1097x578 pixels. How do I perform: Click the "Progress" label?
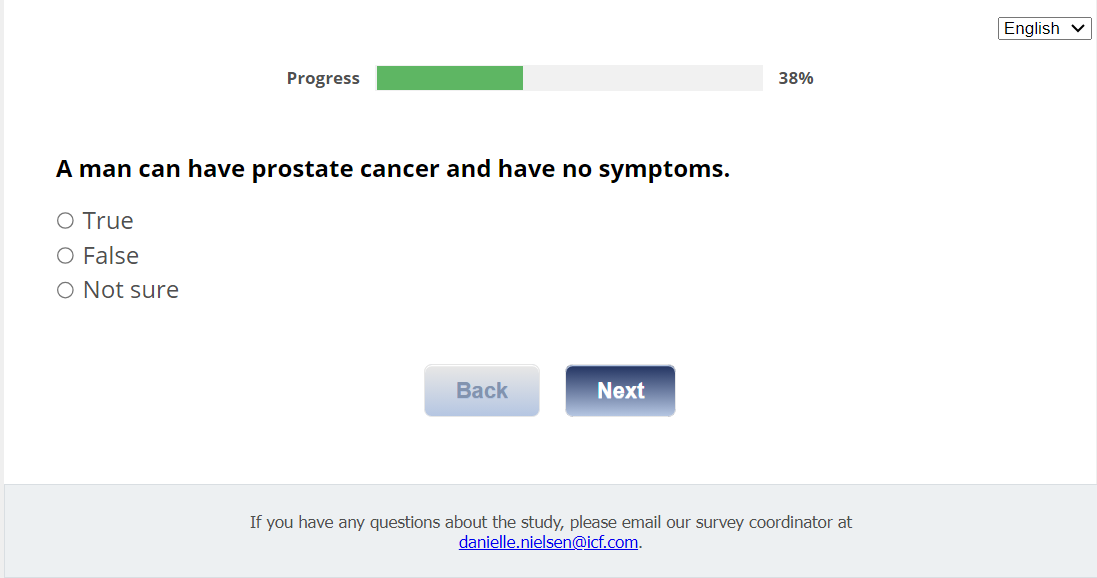[323, 78]
